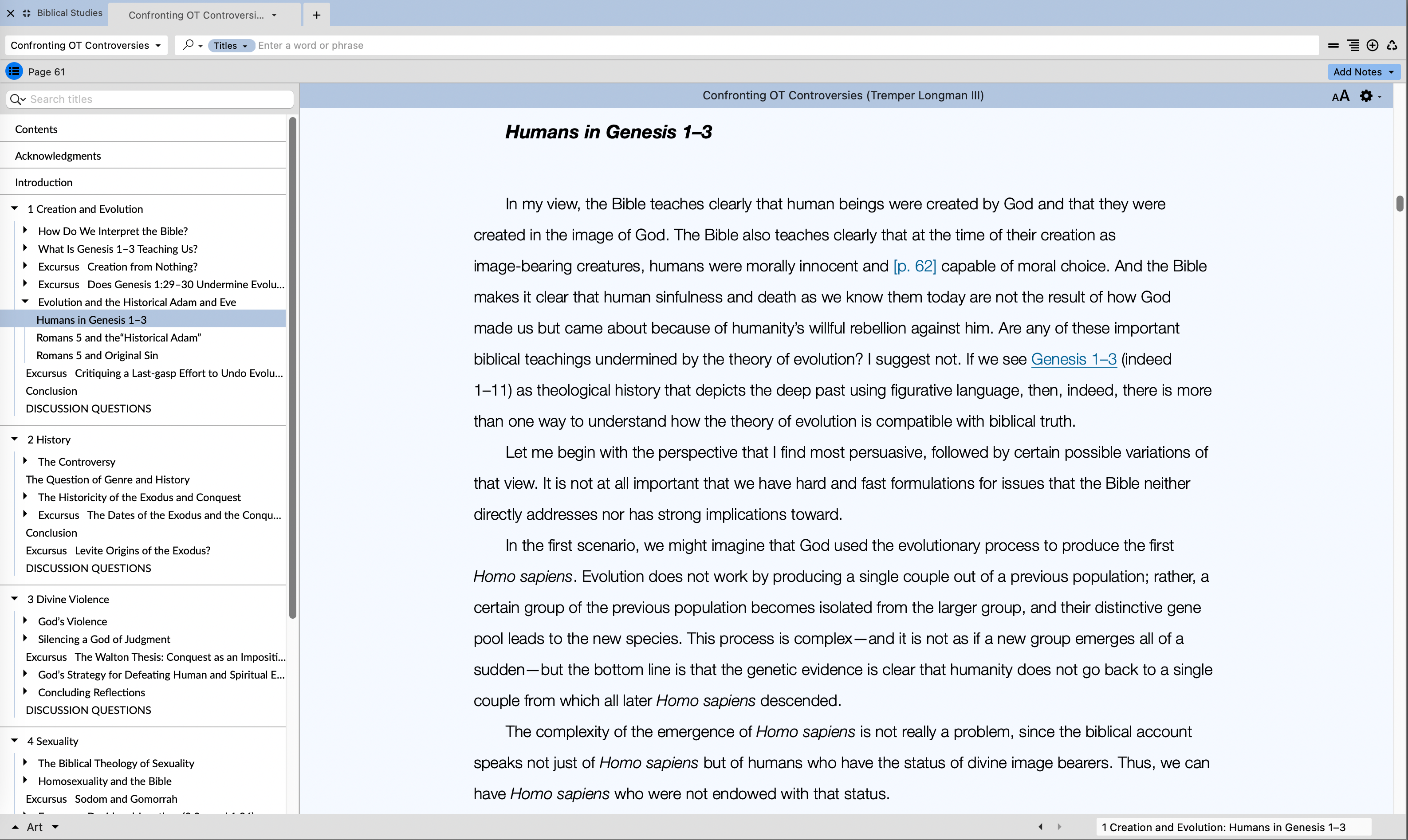Click the reading pane vertical scrollbar thumb
The width and height of the screenshot is (1408, 840).
pyautogui.click(x=1400, y=203)
